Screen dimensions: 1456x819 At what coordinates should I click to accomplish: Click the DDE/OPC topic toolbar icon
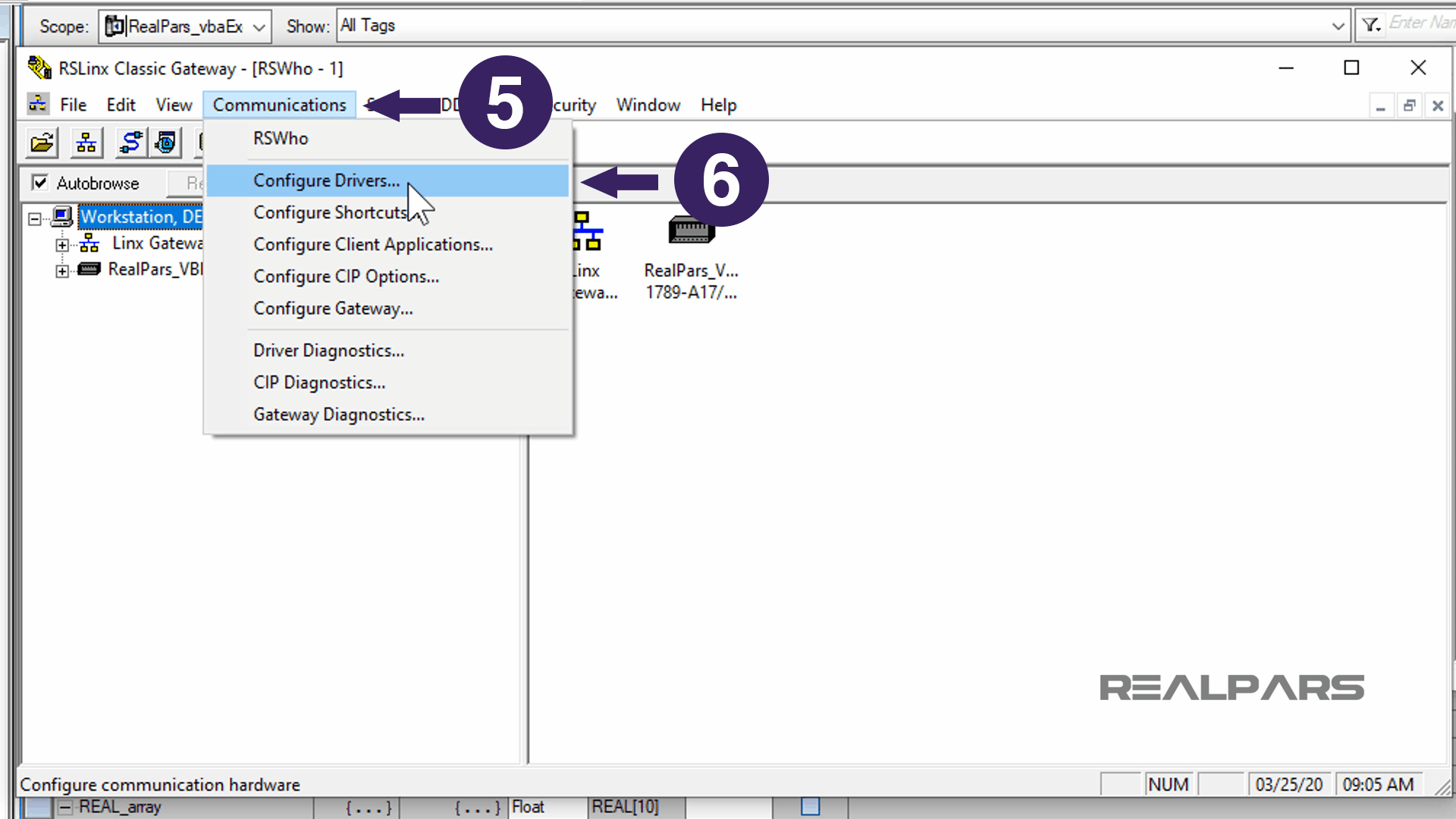pyautogui.click(x=165, y=143)
